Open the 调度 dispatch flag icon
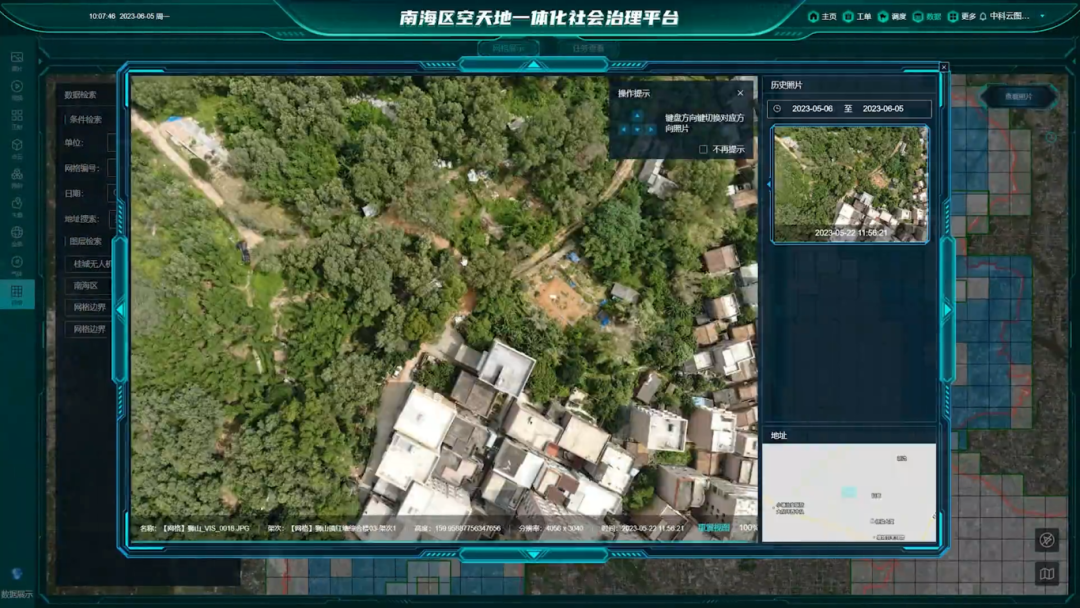1080x608 pixels. coord(883,17)
